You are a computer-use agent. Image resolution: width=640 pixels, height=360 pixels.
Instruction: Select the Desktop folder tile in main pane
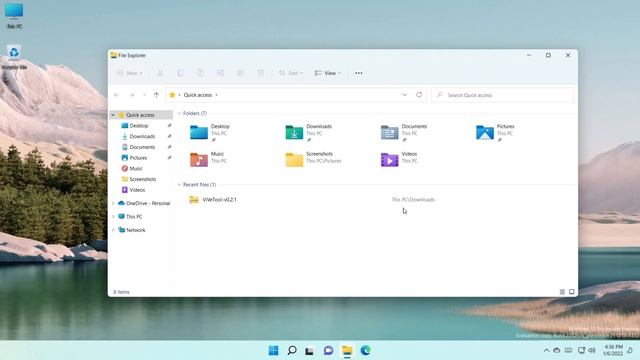pyautogui.click(x=211, y=132)
